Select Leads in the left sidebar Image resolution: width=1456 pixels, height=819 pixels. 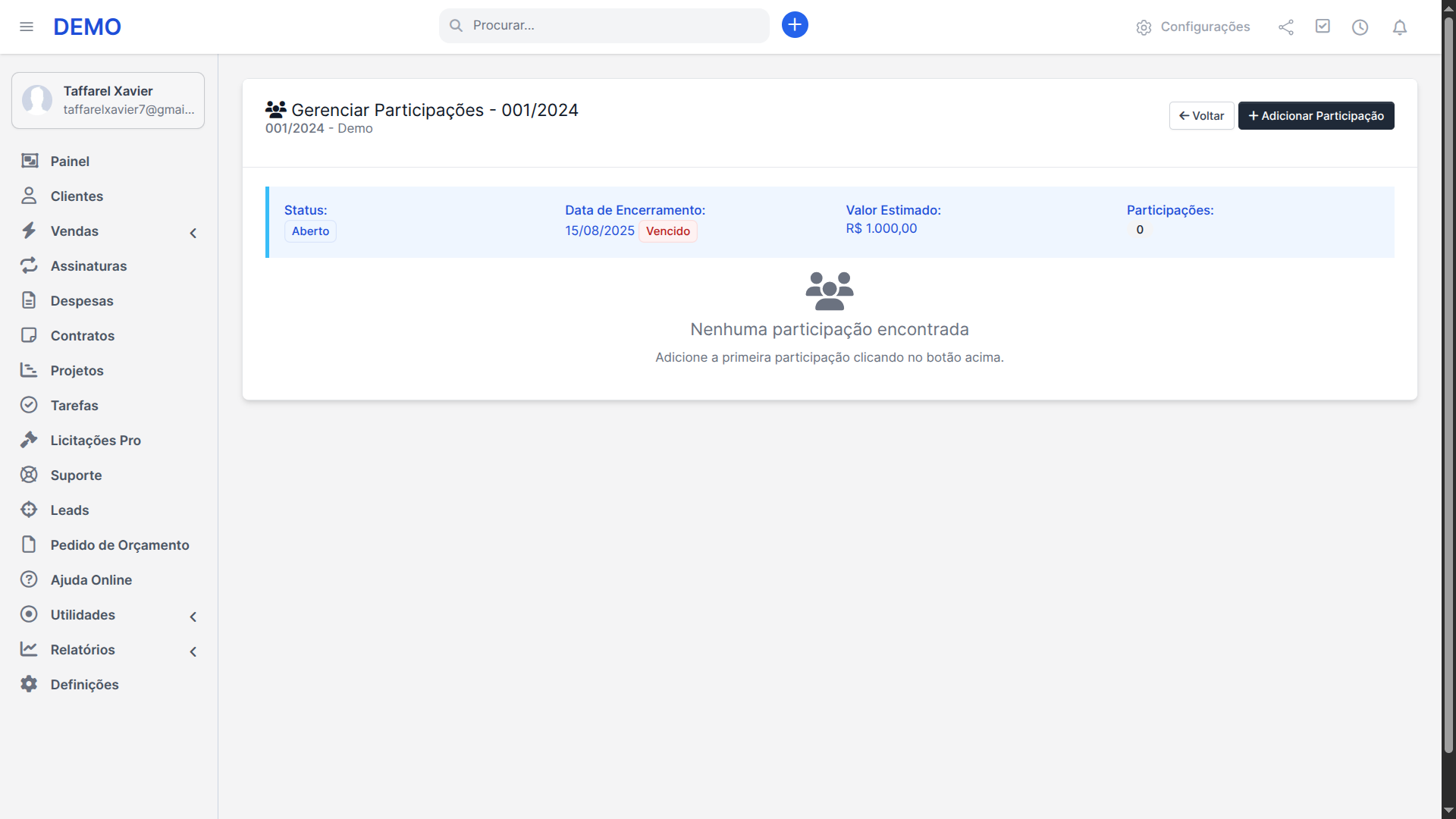click(x=69, y=510)
